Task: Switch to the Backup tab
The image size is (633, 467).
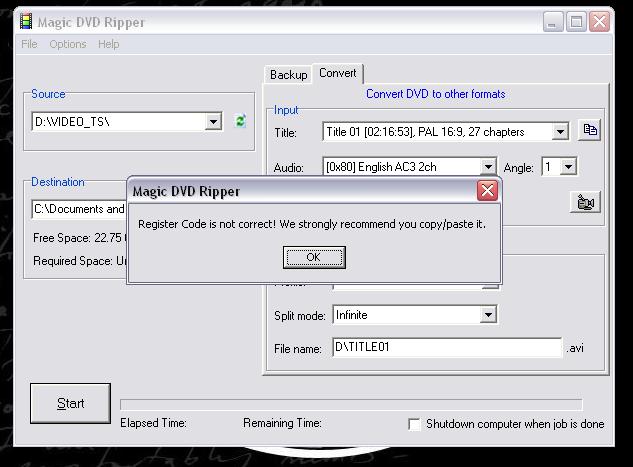Action: [288, 75]
